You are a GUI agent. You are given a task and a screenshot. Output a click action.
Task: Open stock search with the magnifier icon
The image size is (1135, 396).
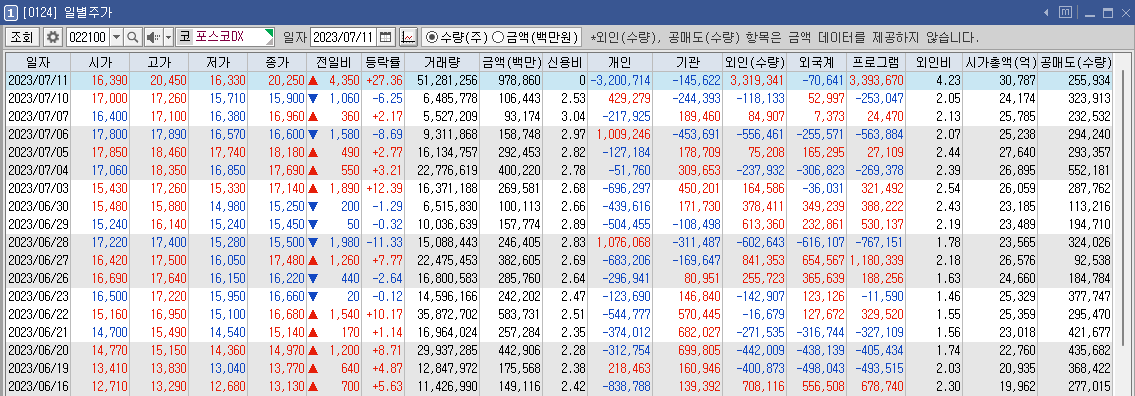(133, 36)
